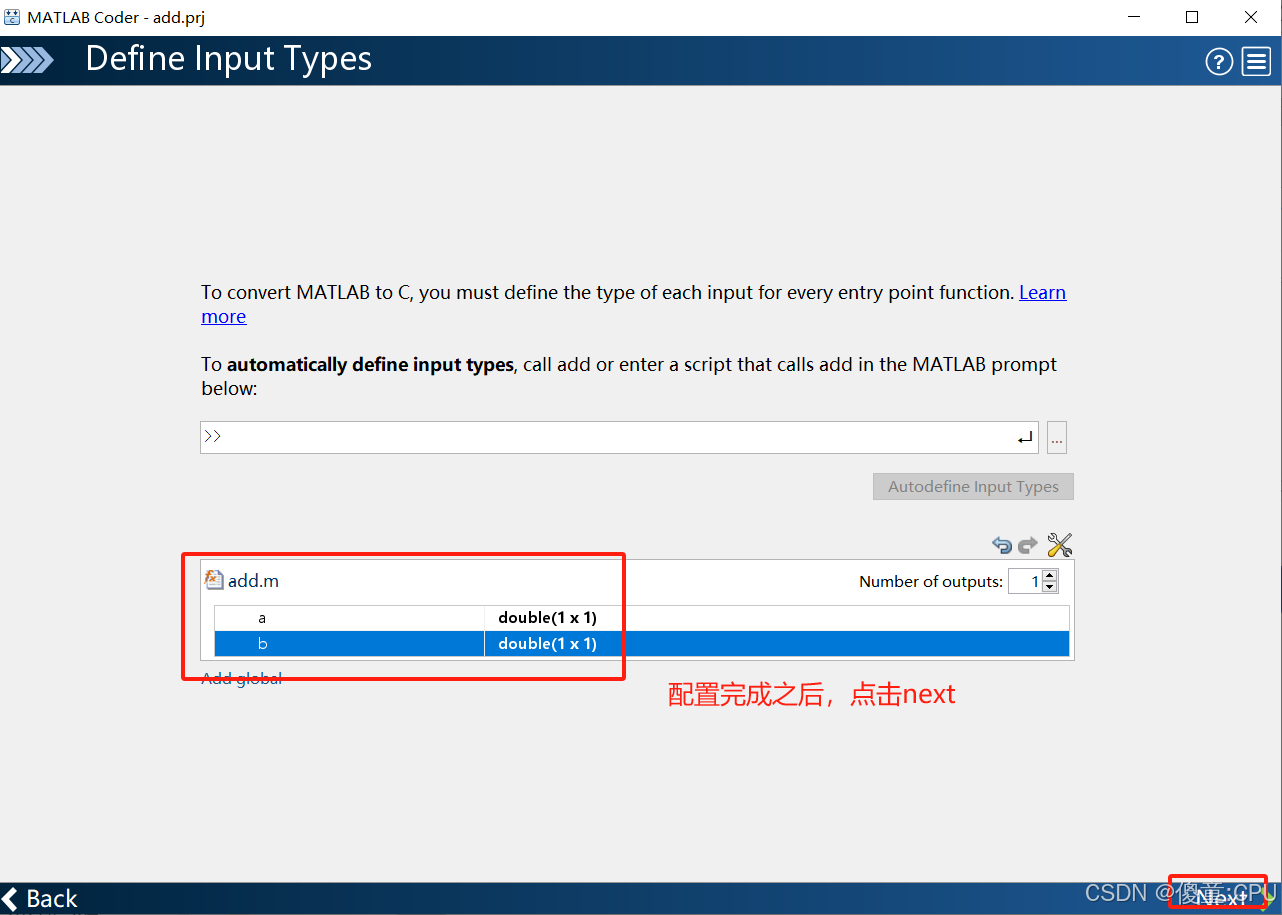
Task: Open the browse ellipsis button beside prompt
Action: tap(1057, 438)
